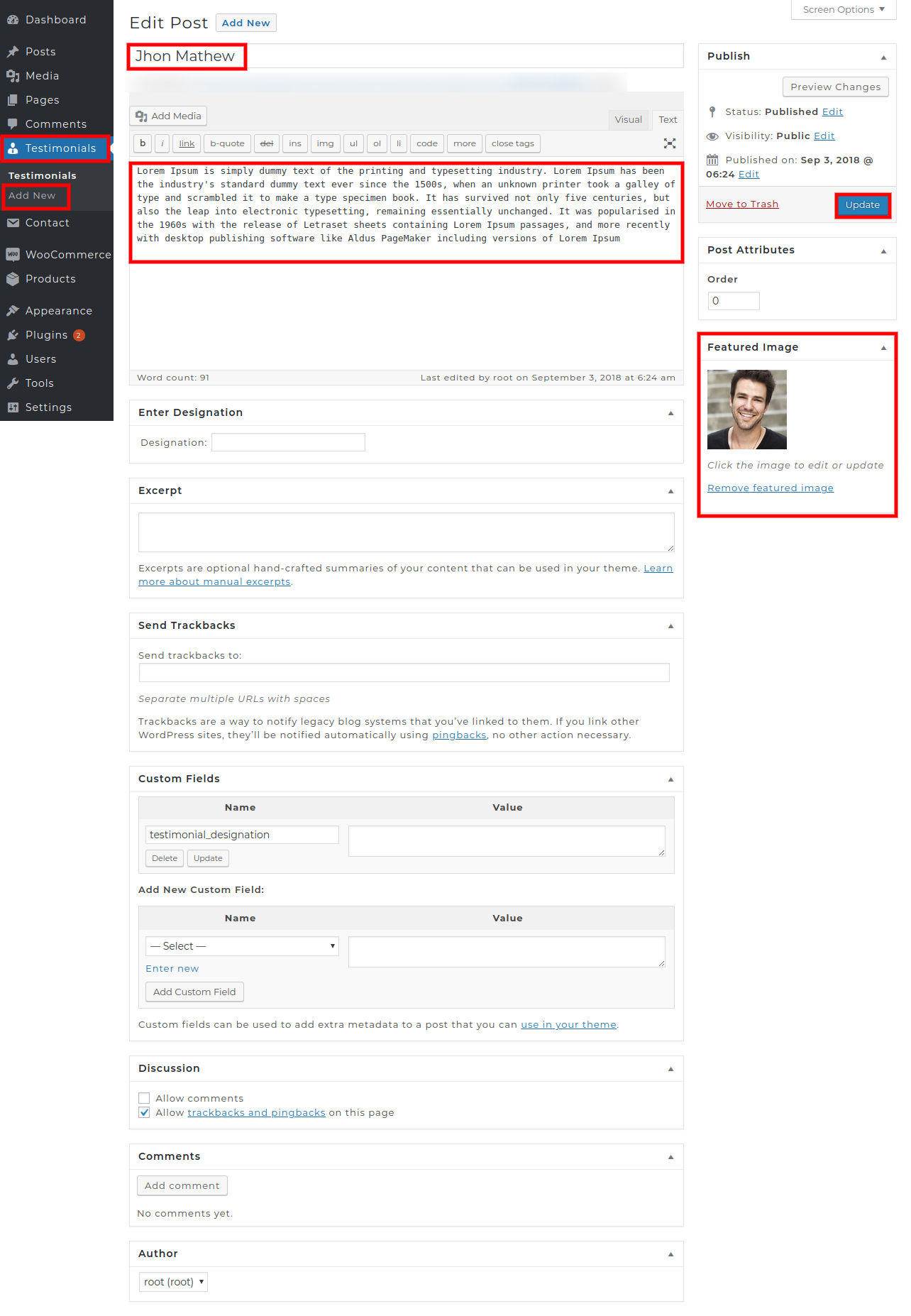This screenshot has width=911, height=1316.
Task: Uncheck Allow trackbacks and pingbacks
Action: click(x=145, y=1112)
